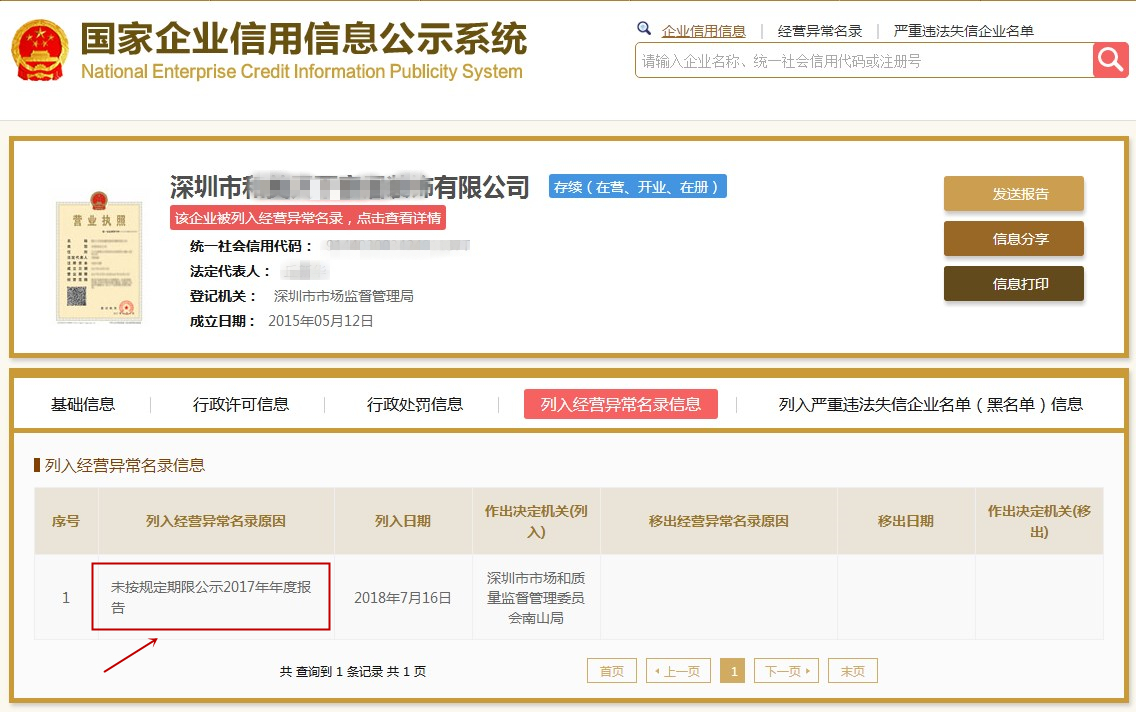The image size is (1136, 712).
Task: Click the 信息分享 button
Action: click(x=1014, y=238)
